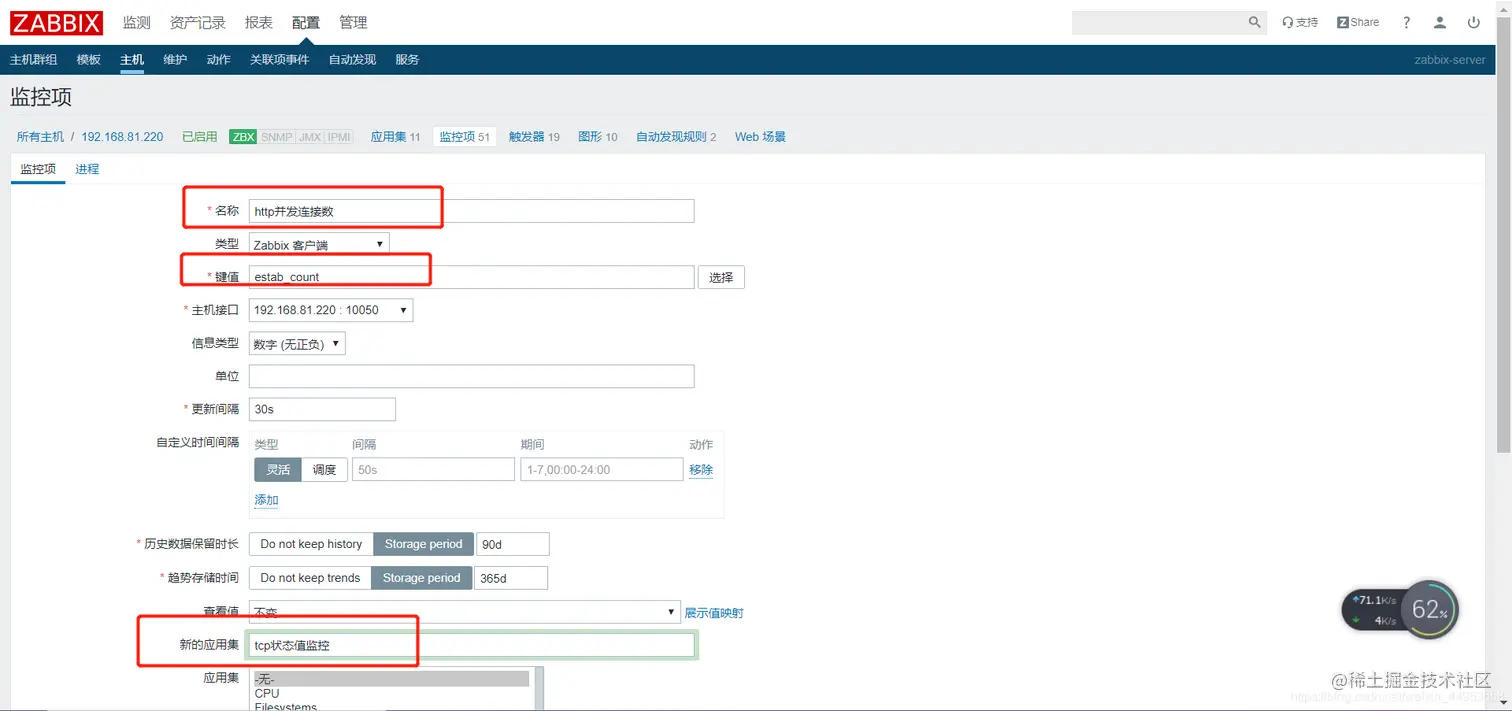
Task: Go to 模板 submenu
Action: pyautogui.click(x=89, y=60)
